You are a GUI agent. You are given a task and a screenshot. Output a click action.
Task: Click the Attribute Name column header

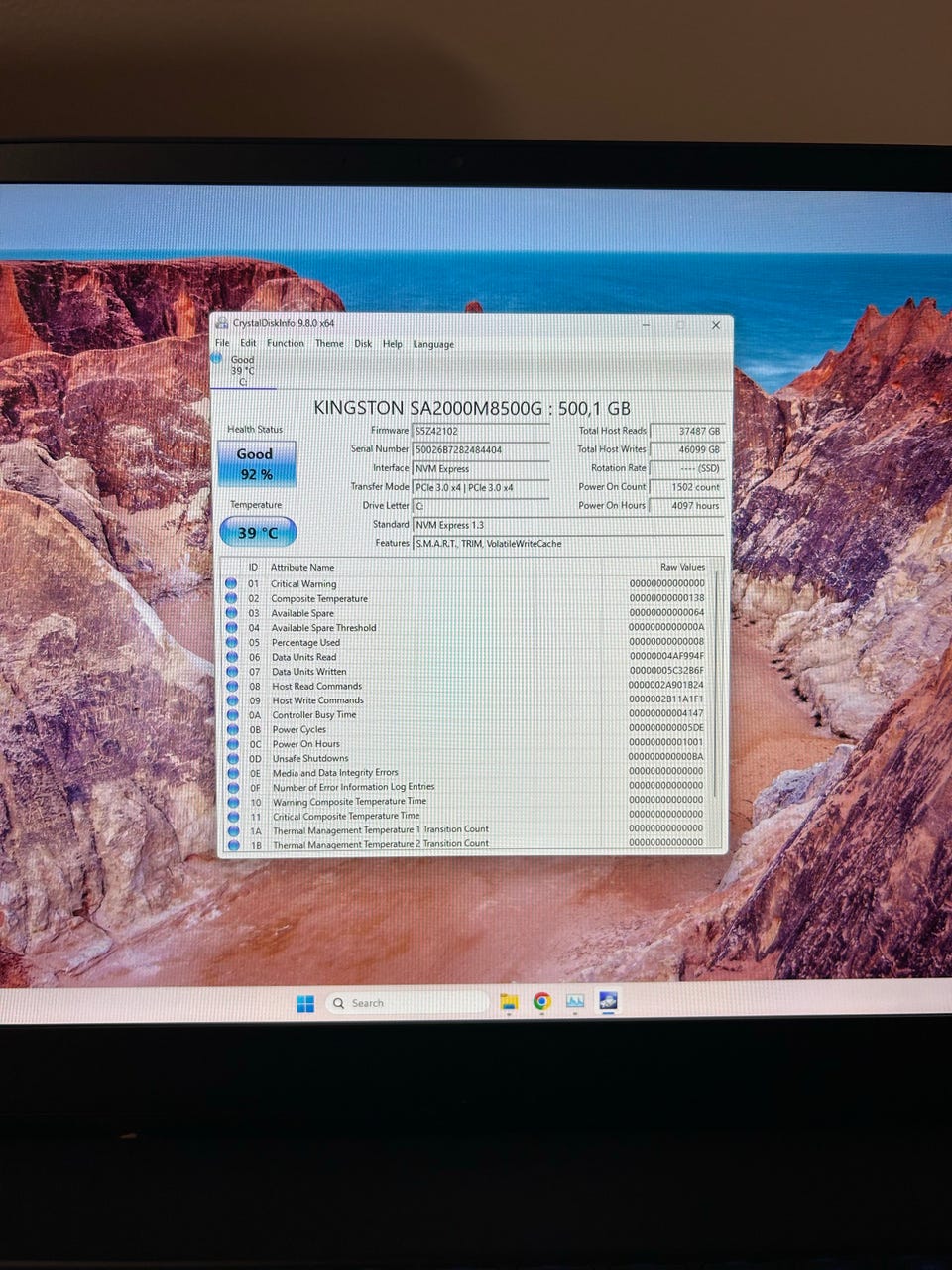pyautogui.click(x=302, y=568)
